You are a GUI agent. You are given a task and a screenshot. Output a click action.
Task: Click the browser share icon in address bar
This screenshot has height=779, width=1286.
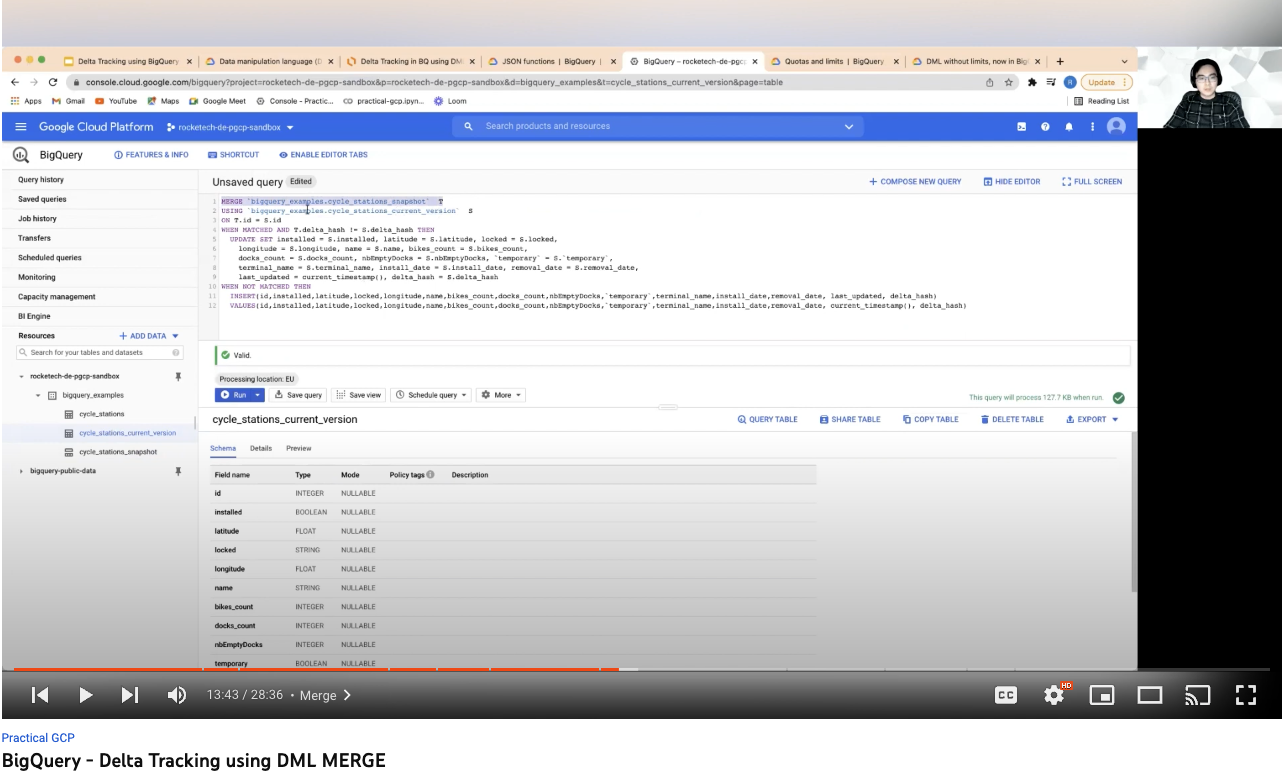tap(989, 82)
